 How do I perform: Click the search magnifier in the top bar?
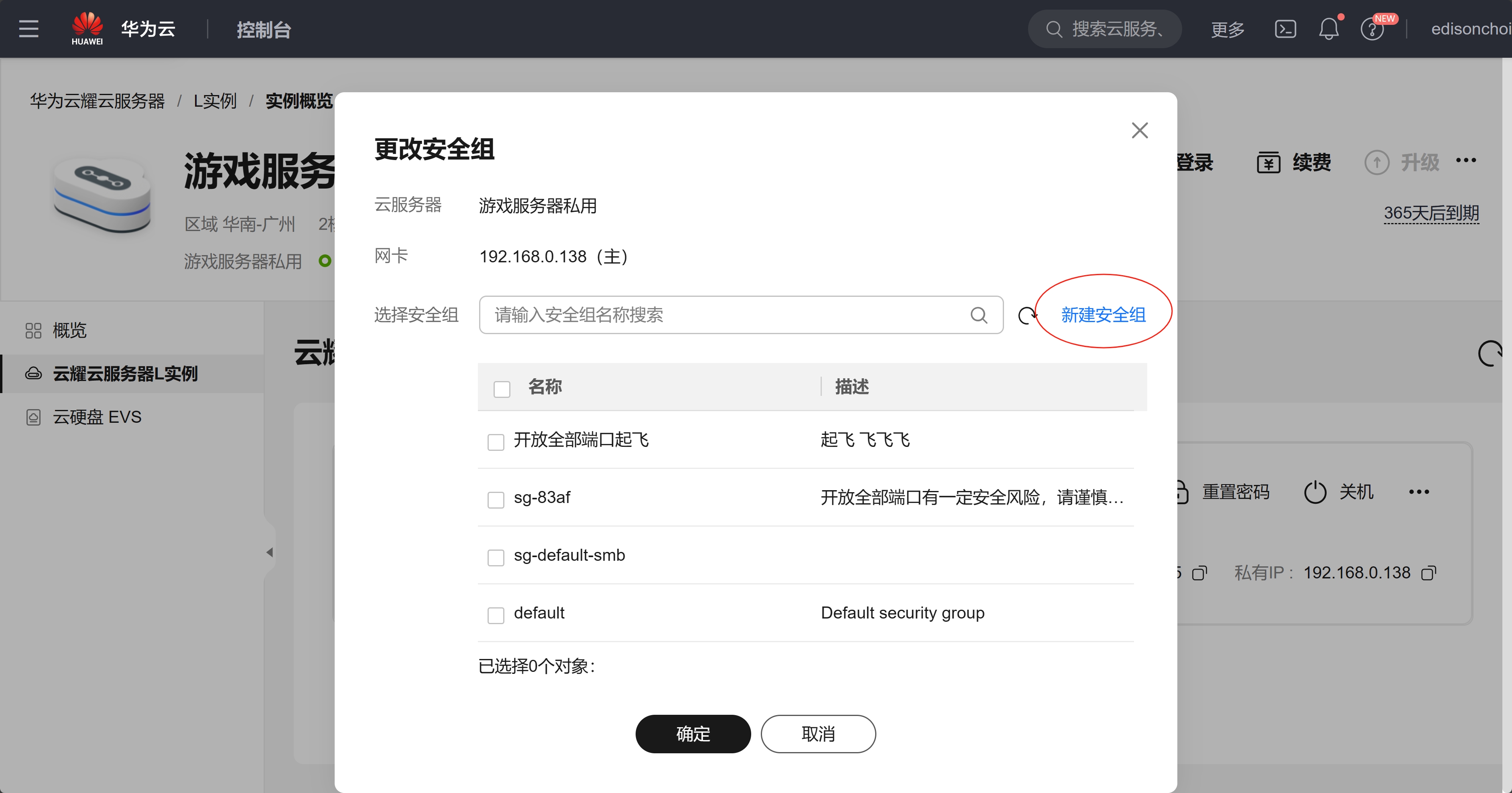(1054, 29)
